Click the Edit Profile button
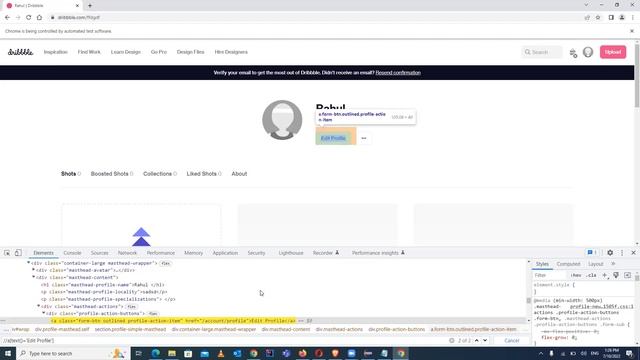 click(333, 138)
